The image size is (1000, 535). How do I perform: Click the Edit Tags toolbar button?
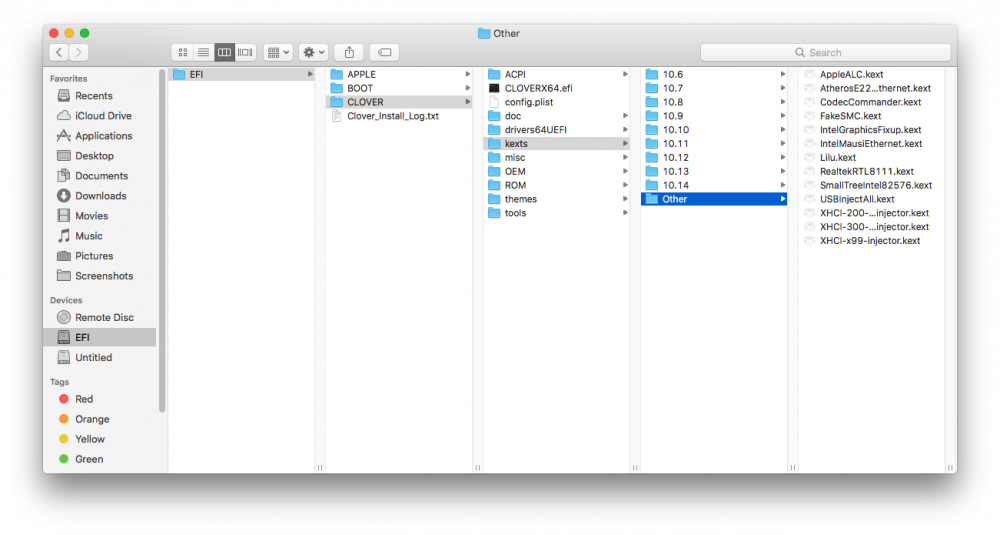(x=385, y=52)
